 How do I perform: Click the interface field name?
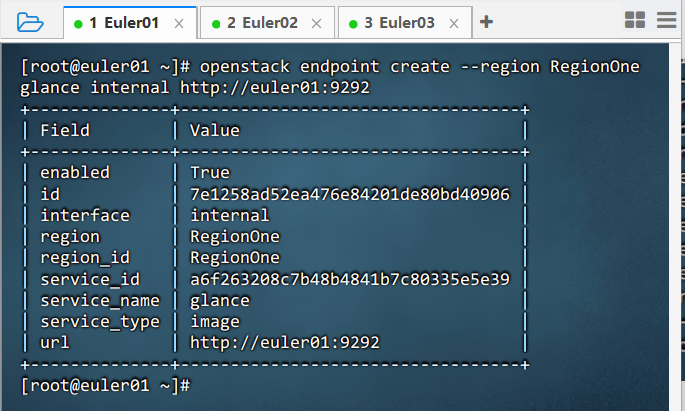pos(85,215)
